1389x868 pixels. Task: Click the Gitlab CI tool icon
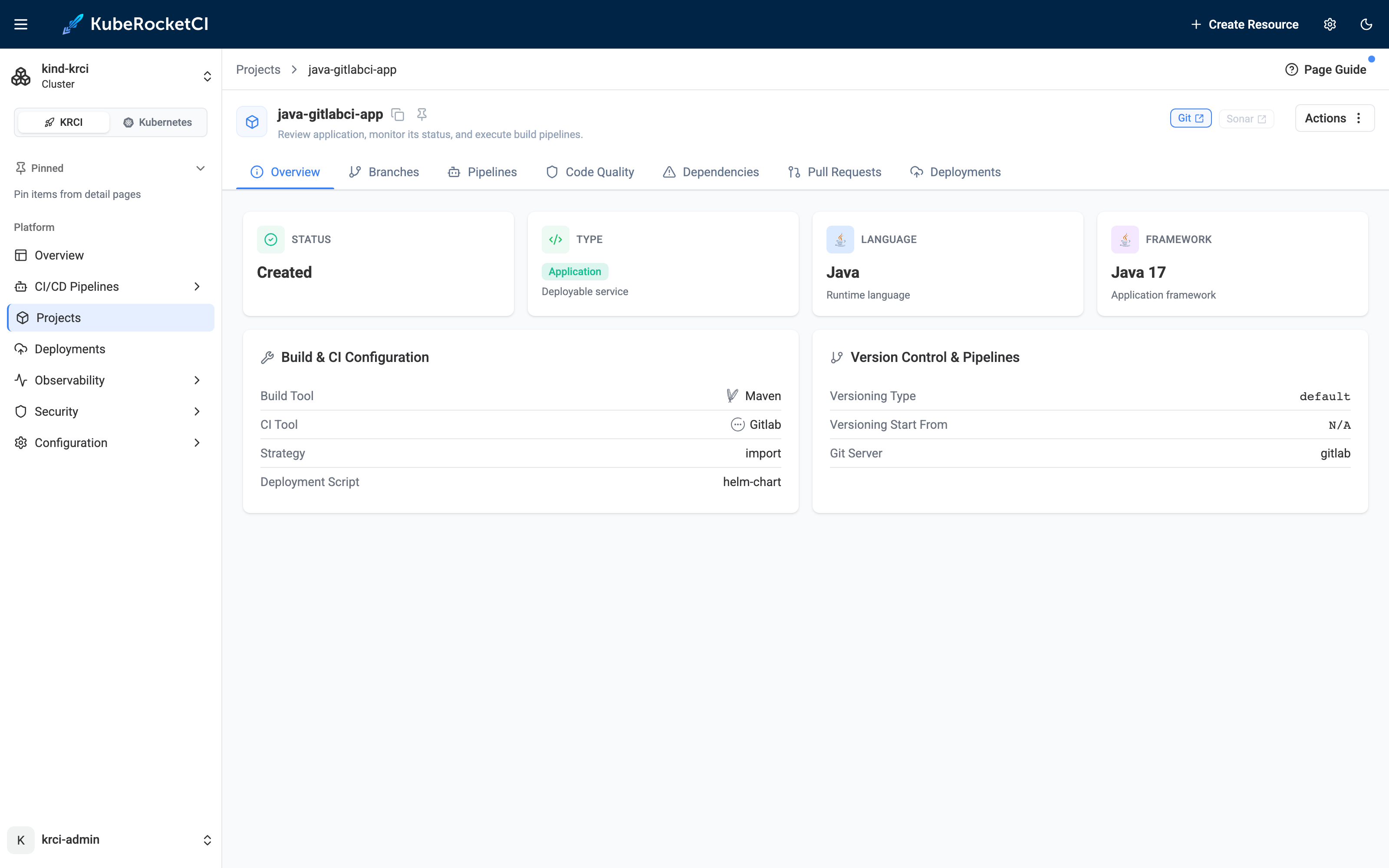click(x=737, y=424)
